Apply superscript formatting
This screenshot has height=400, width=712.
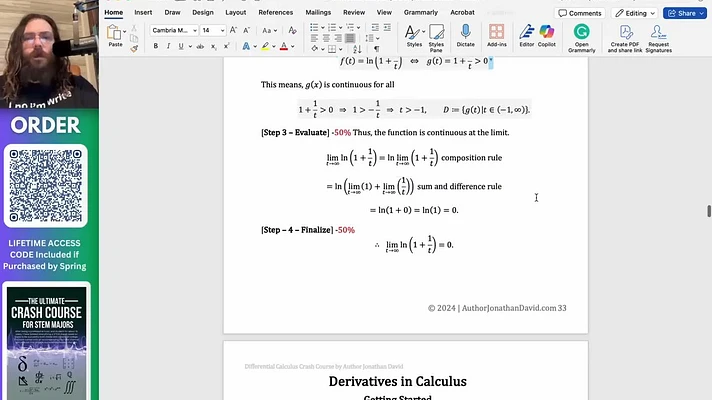click(x=226, y=46)
